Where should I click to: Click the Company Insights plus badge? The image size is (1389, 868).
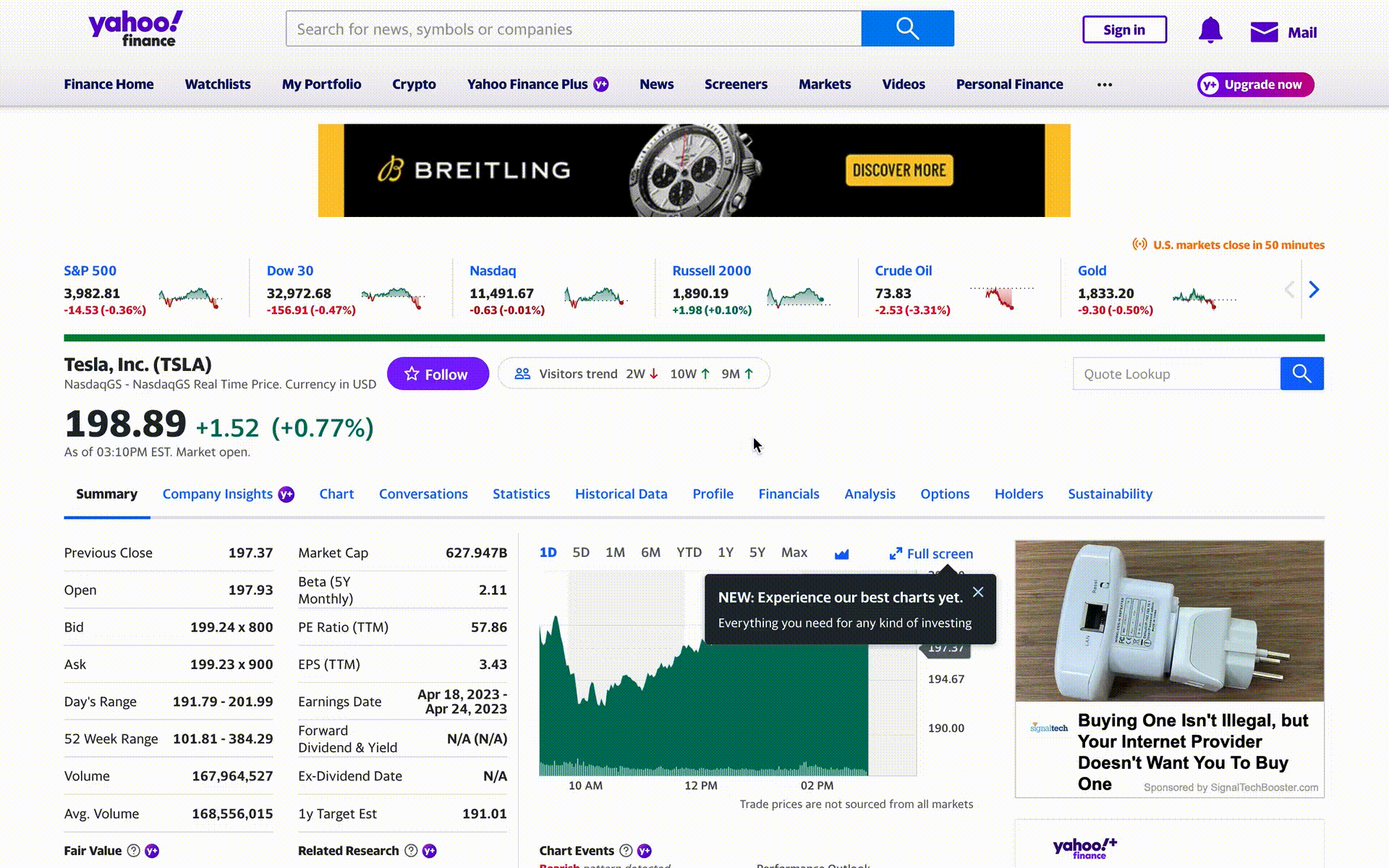click(x=286, y=495)
